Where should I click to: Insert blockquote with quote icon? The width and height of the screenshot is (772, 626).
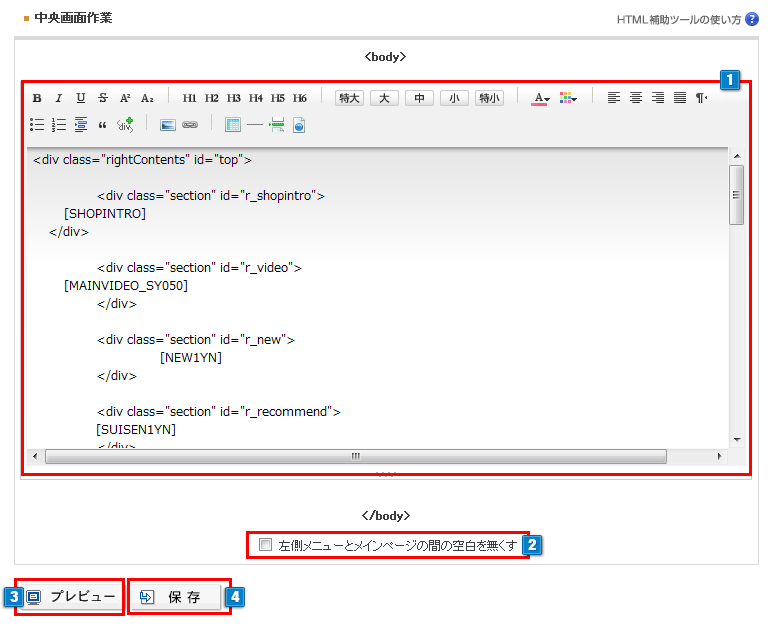pyautogui.click(x=102, y=125)
